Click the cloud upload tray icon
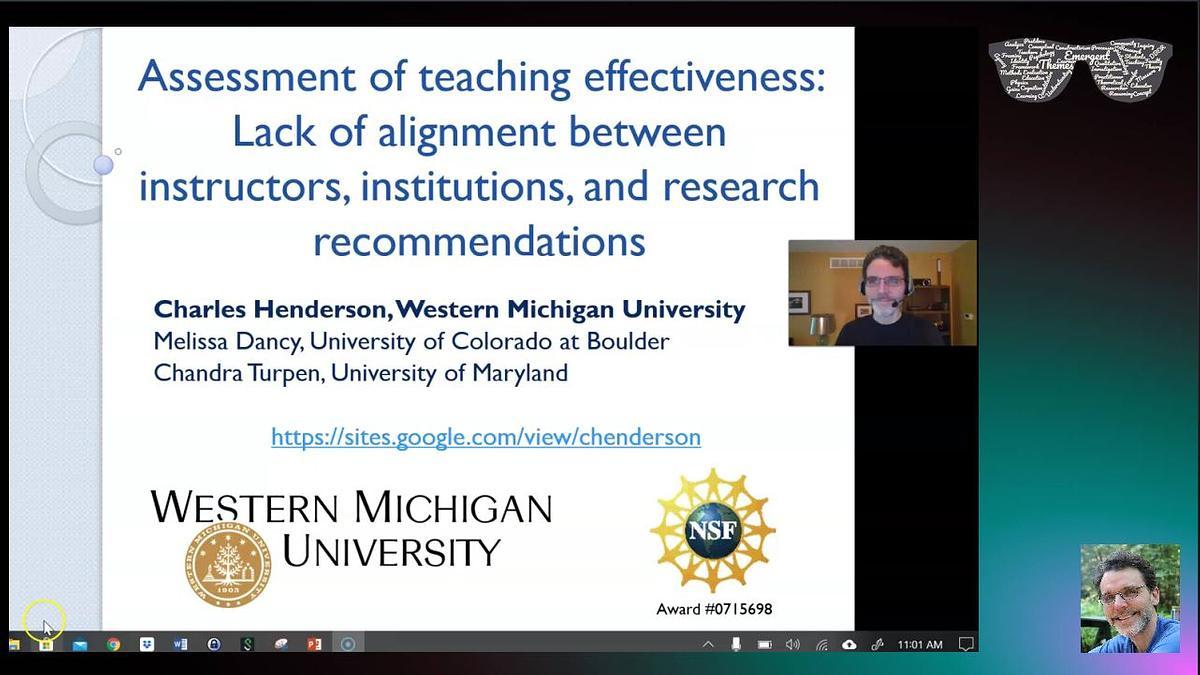The height and width of the screenshot is (675, 1200). coord(849,645)
